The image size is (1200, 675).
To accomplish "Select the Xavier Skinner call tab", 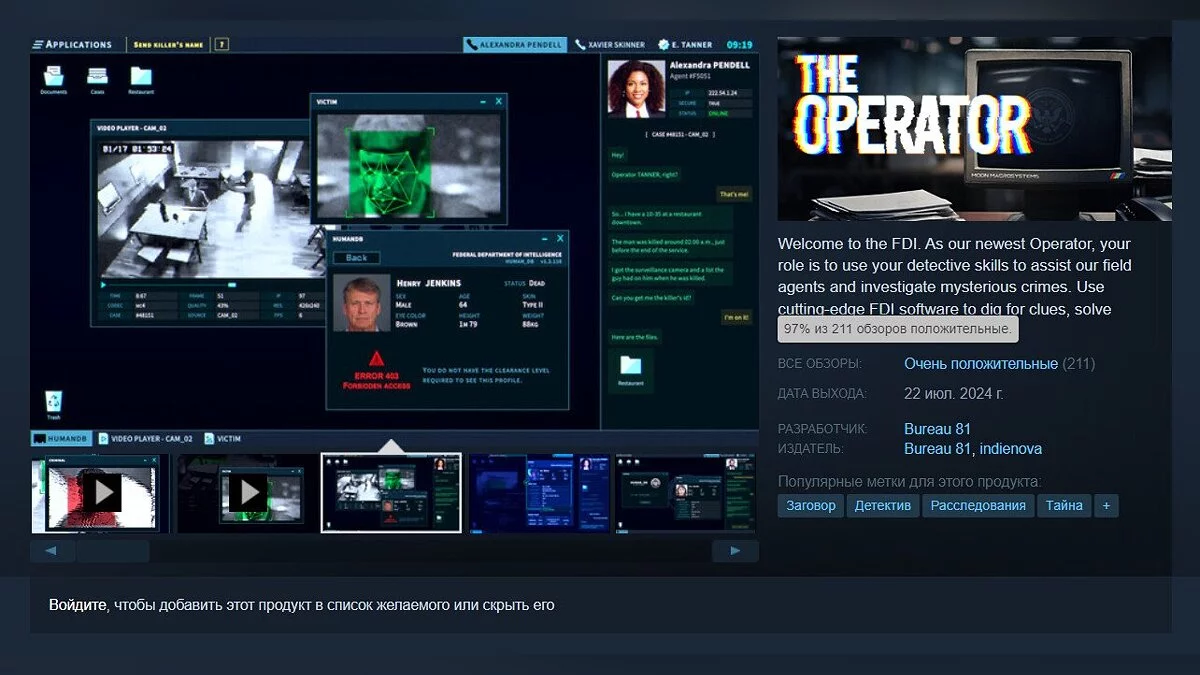I will click(611, 45).
